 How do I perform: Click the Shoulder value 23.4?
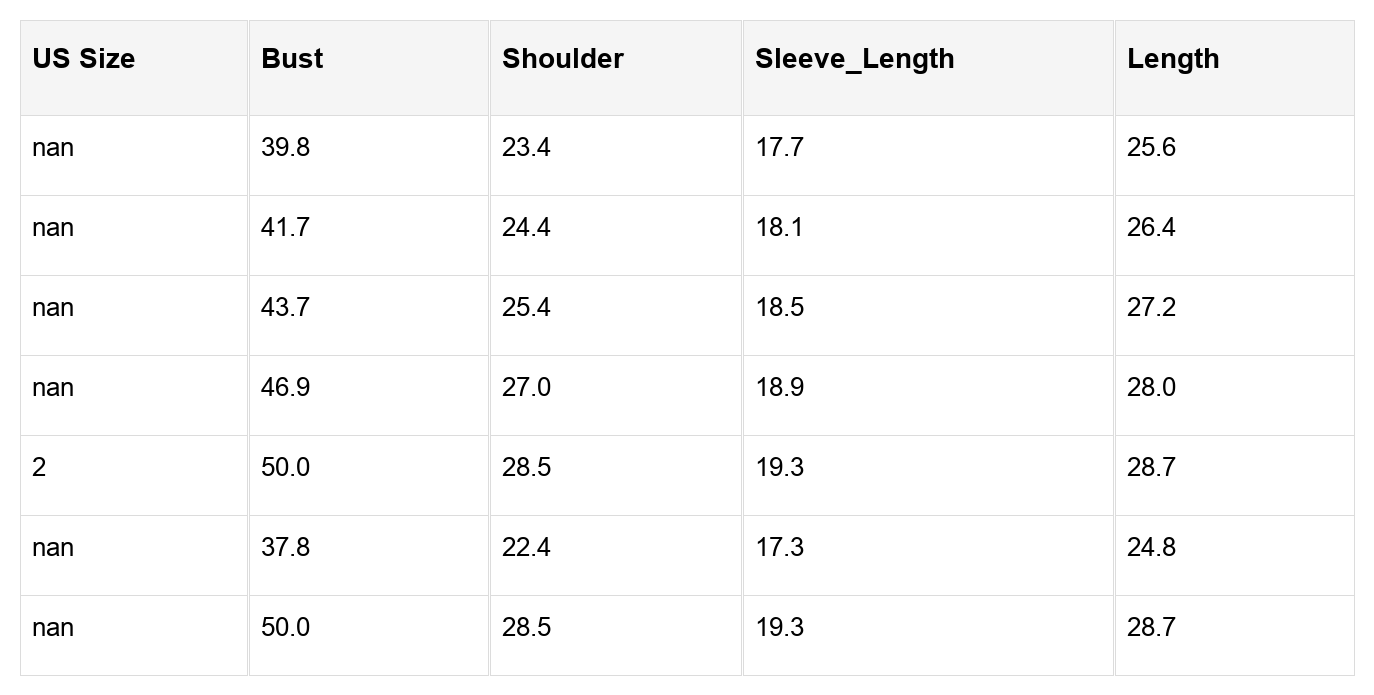[526, 148]
